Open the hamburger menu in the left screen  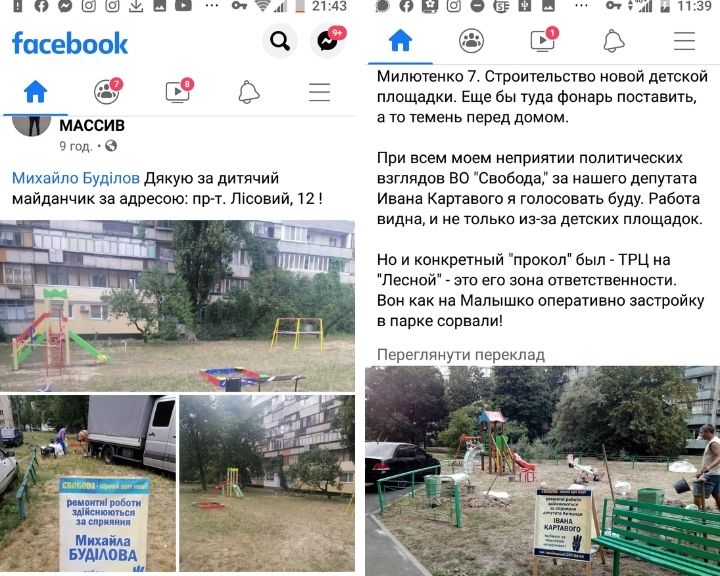pyautogui.click(x=320, y=92)
